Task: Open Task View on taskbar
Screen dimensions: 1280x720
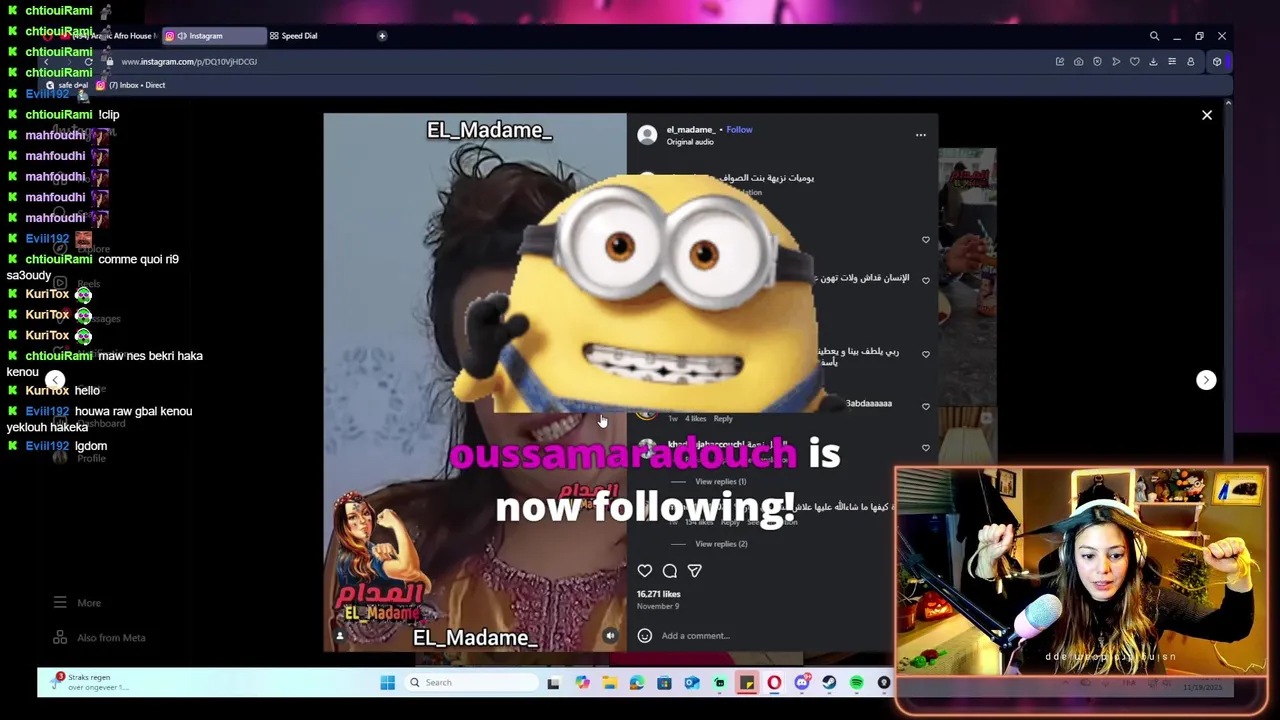Action: point(553,683)
